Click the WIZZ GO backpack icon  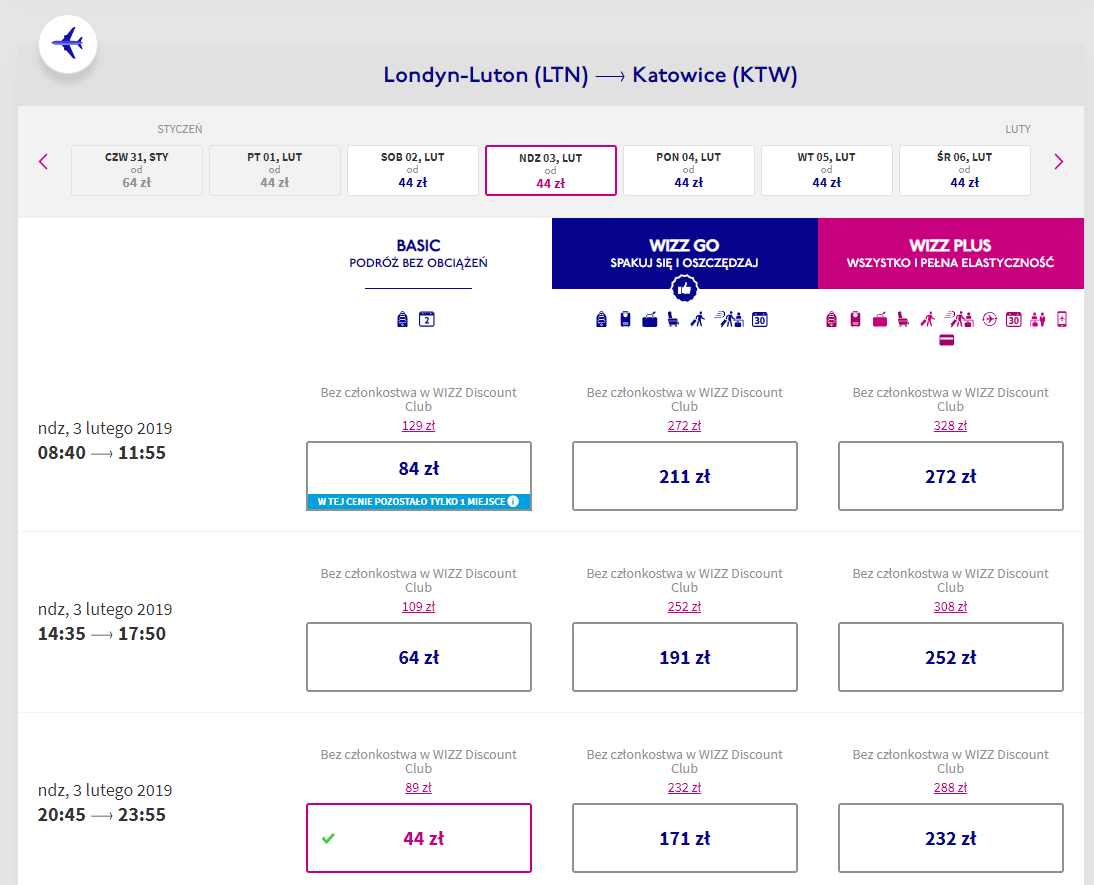coord(601,320)
